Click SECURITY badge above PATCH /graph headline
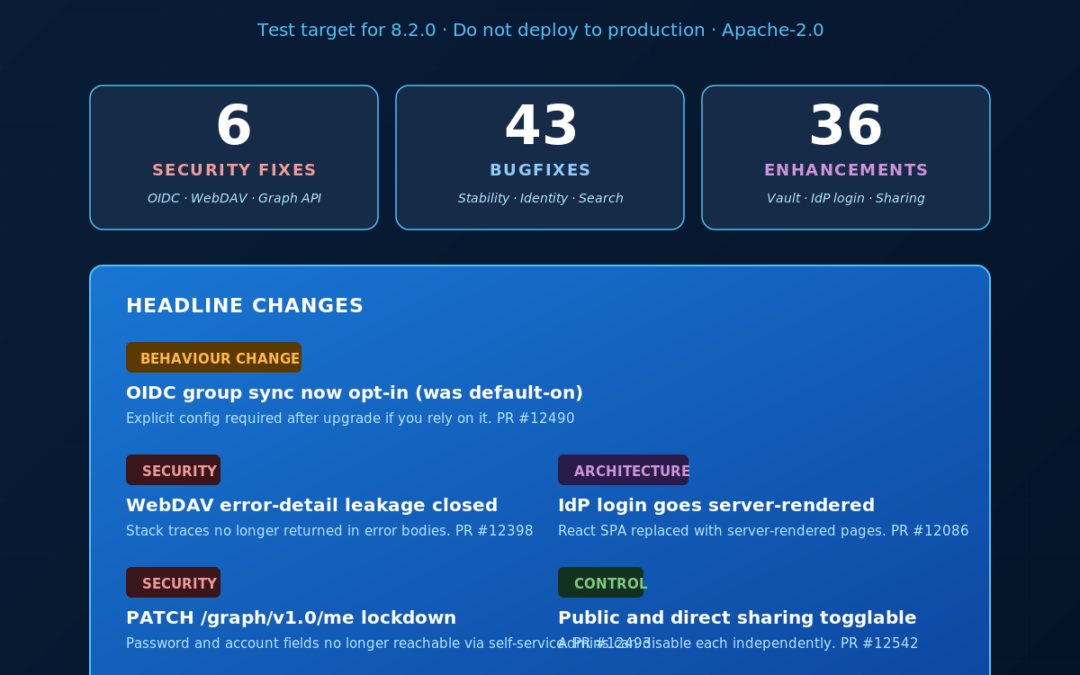 [173, 582]
